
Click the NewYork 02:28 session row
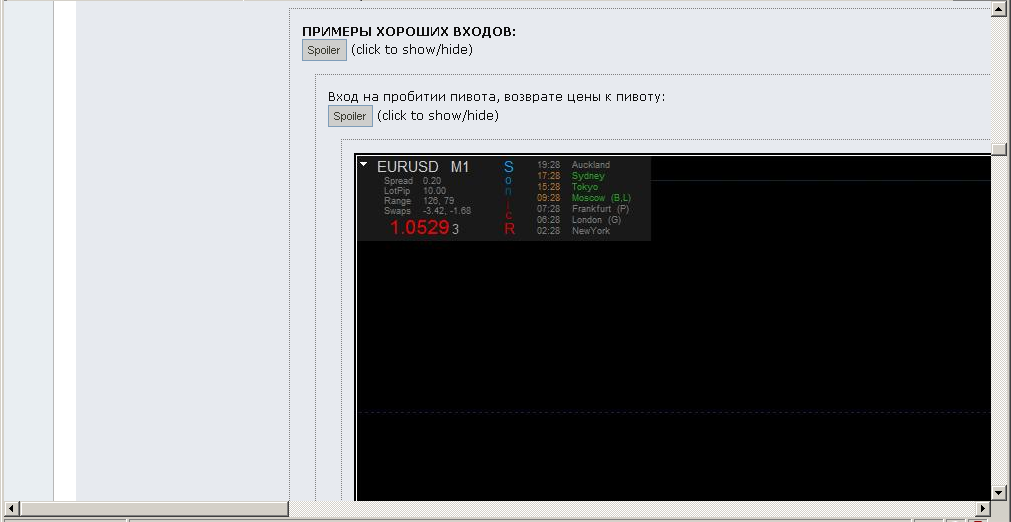tap(573, 231)
